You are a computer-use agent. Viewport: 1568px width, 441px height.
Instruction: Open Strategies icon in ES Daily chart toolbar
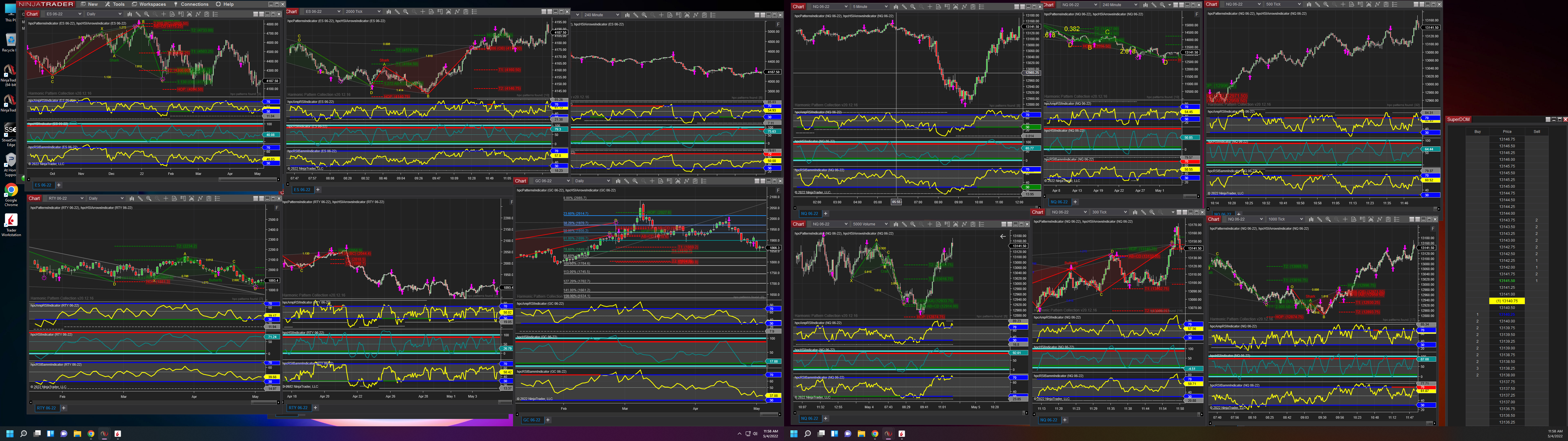[207, 14]
